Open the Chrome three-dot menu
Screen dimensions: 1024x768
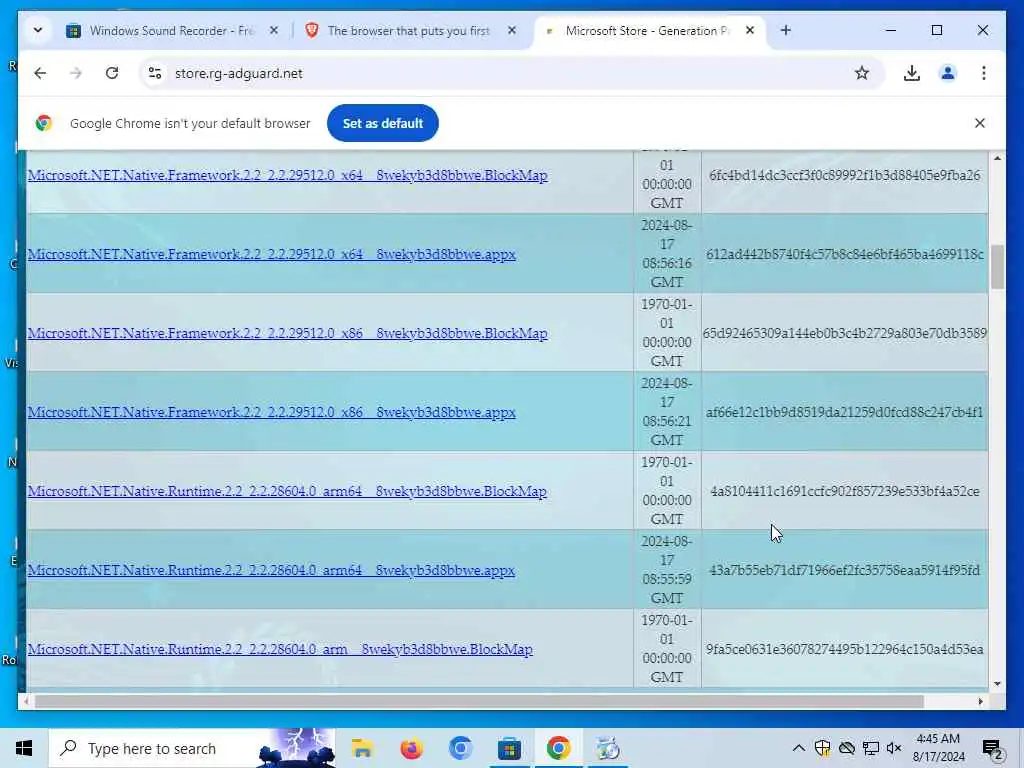984,73
